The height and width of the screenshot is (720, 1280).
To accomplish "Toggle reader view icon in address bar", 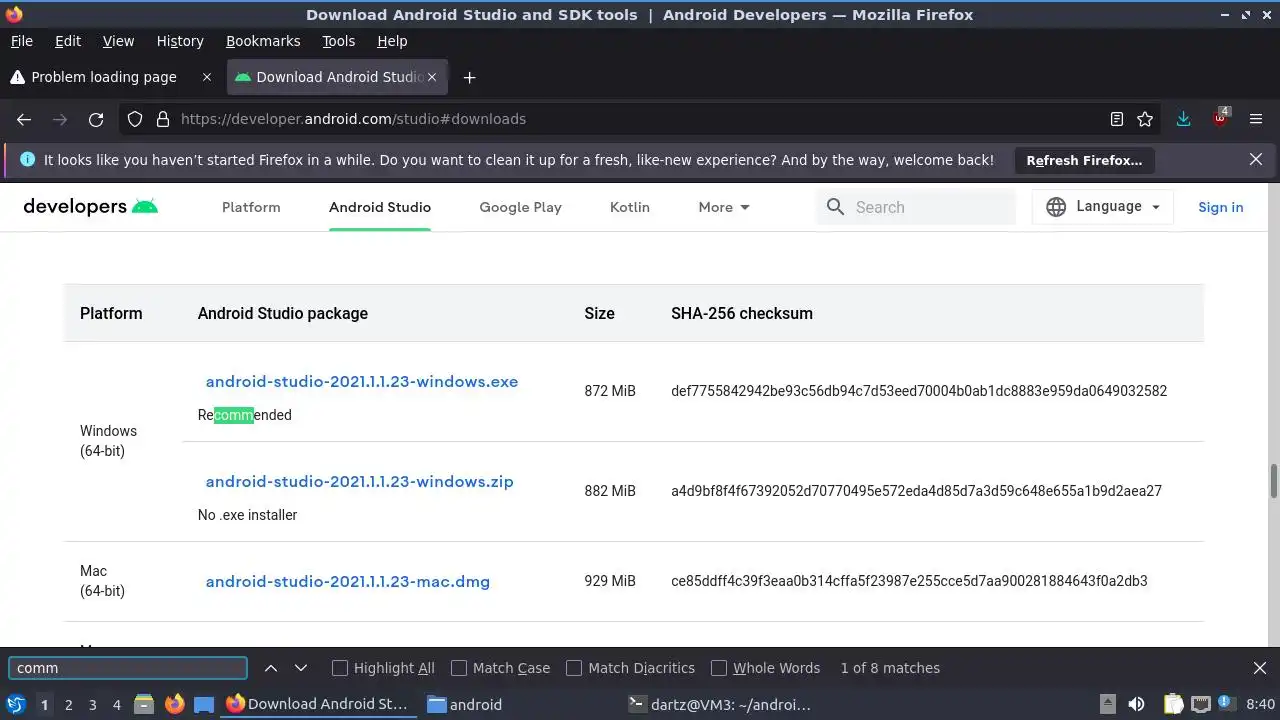I will pos(1117,119).
